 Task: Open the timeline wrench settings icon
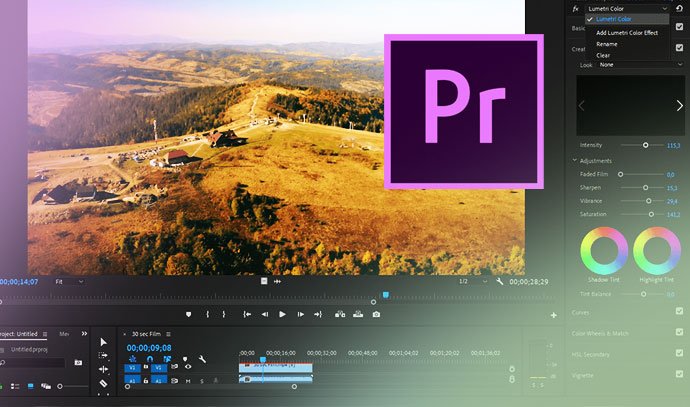coord(202,359)
